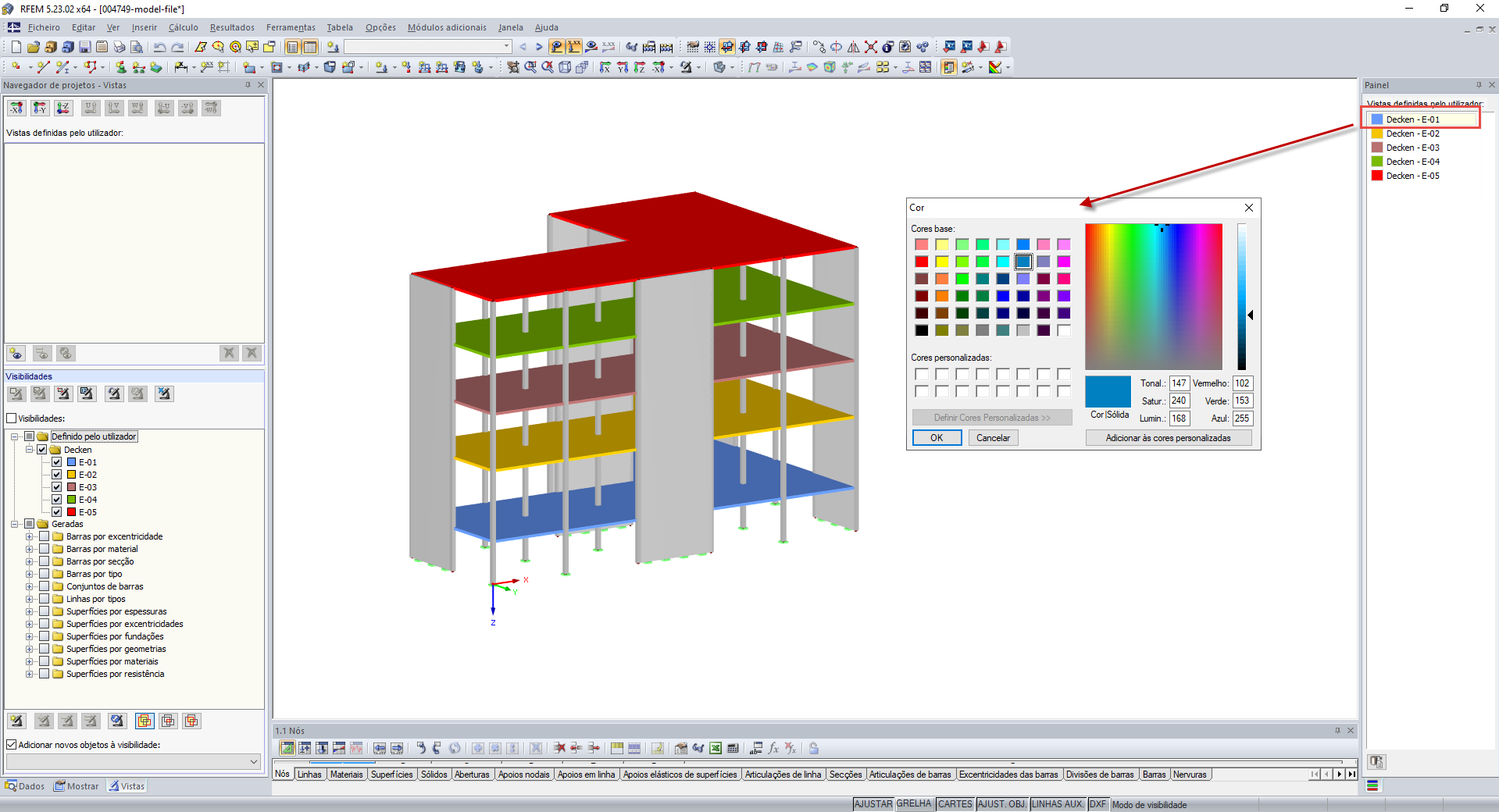Show view in Z direction

[x=640, y=67]
